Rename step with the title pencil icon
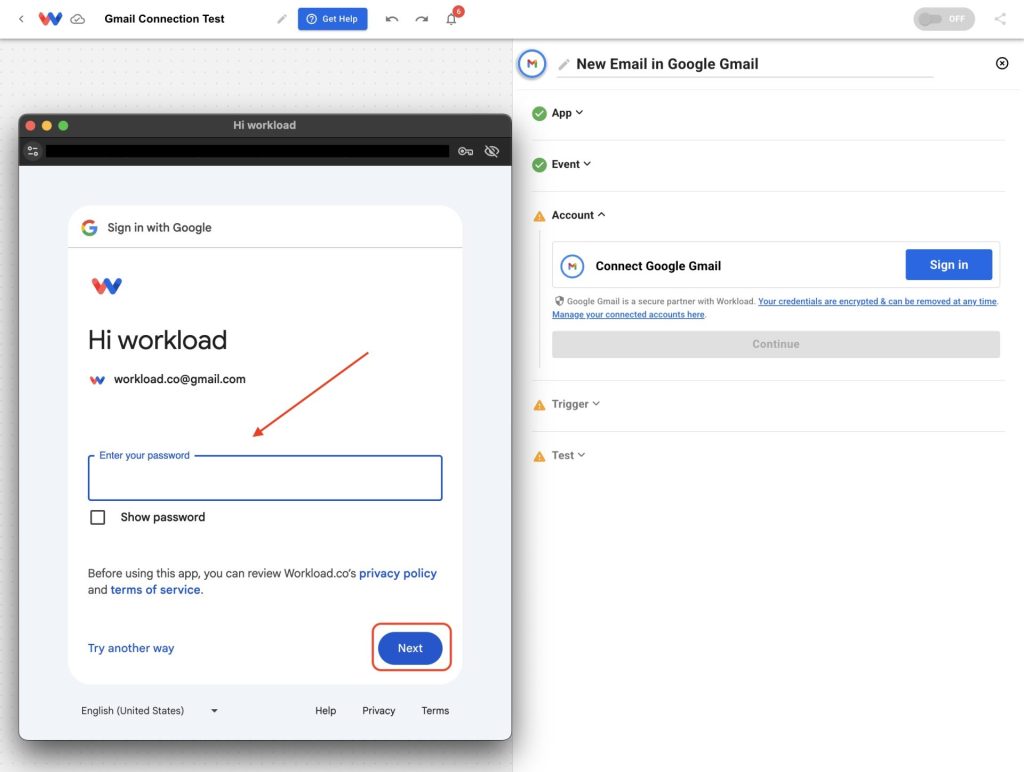 564,64
